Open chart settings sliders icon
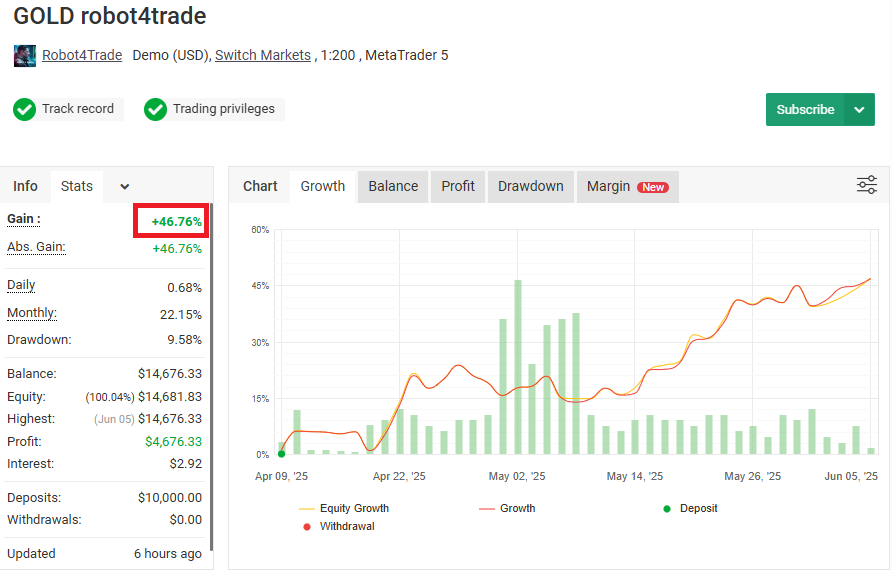 [866, 185]
